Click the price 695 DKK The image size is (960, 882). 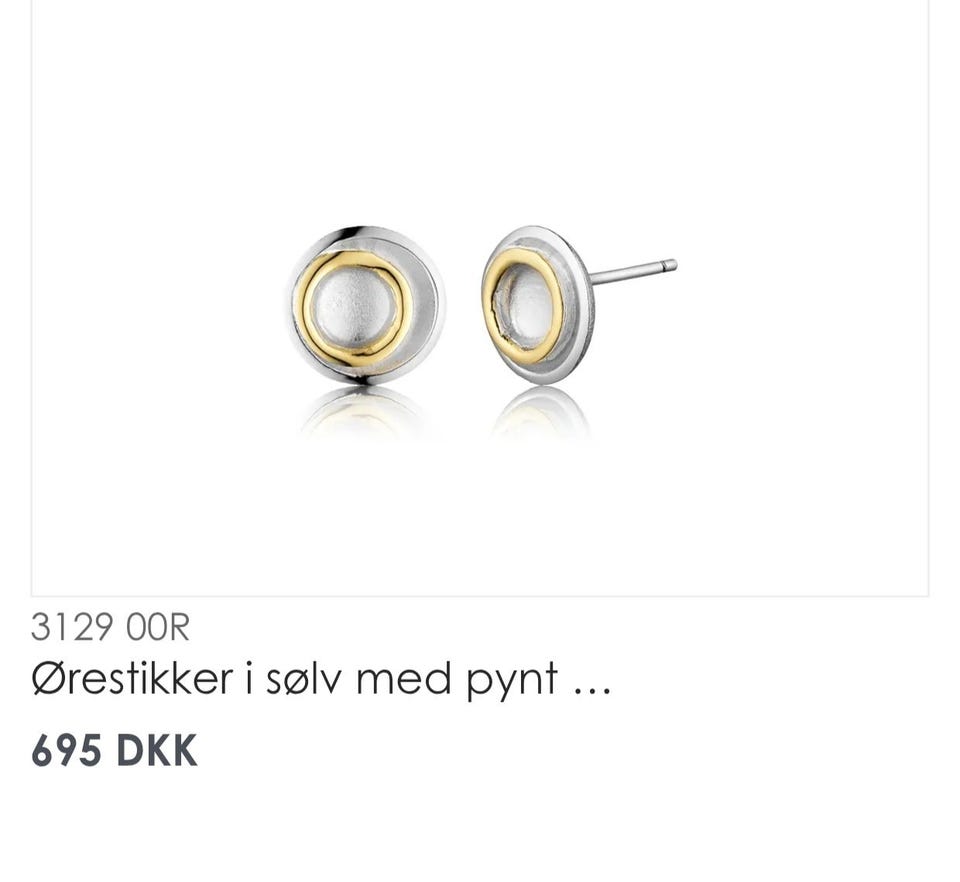point(114,750)
